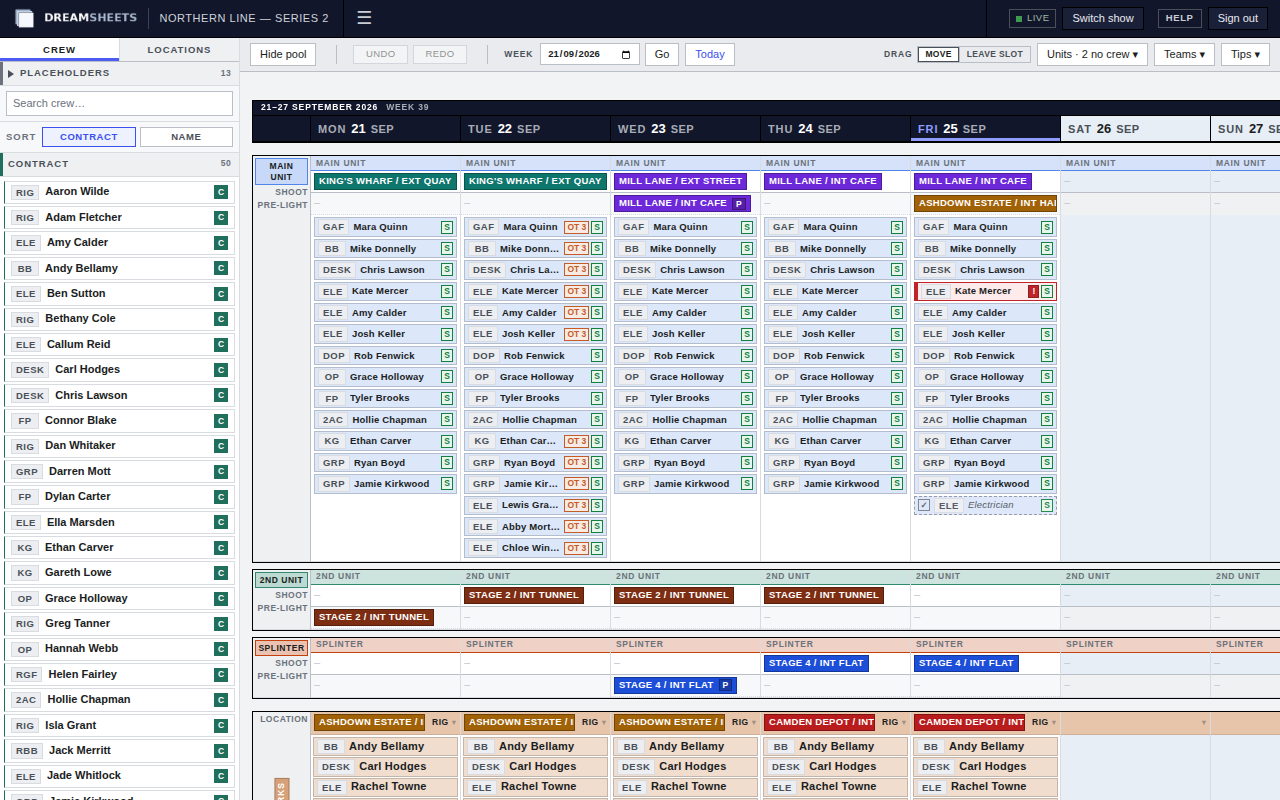The image size is (1280, 800).
Task: Toggle the LIVE status indicator
Action: (x=1032, y=18)
